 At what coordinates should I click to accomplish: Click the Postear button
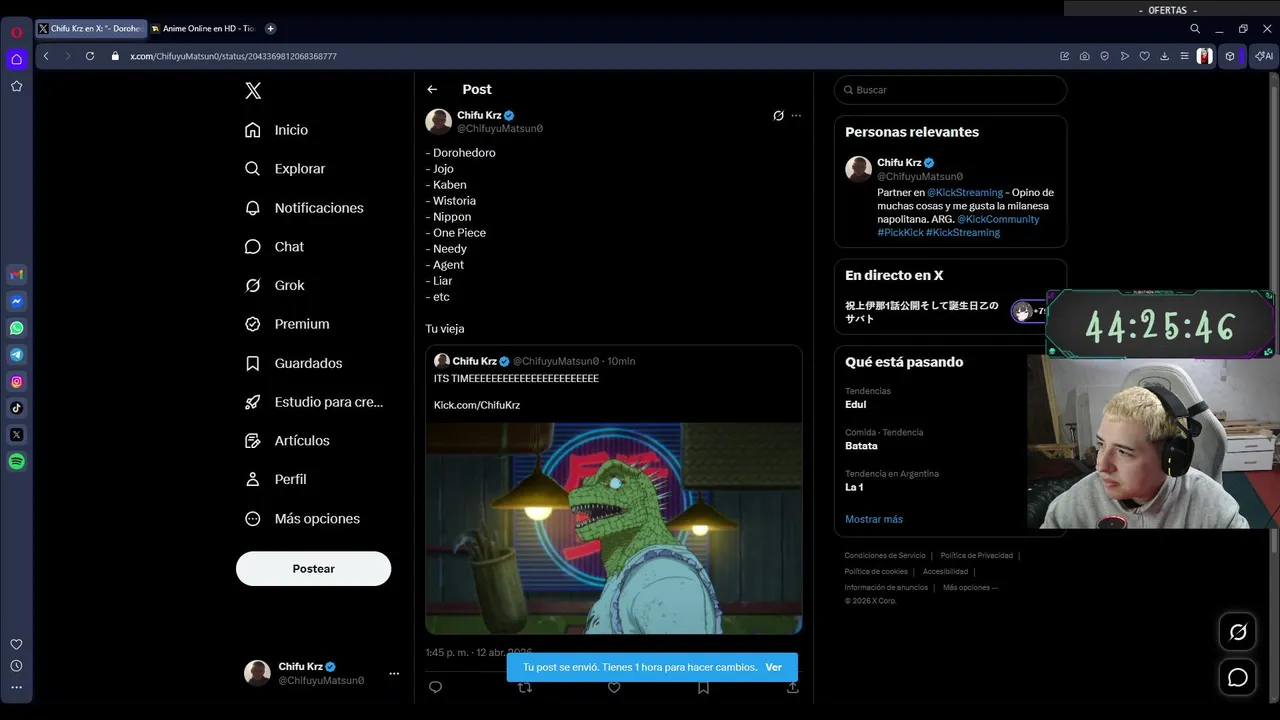tap(313, 569)
